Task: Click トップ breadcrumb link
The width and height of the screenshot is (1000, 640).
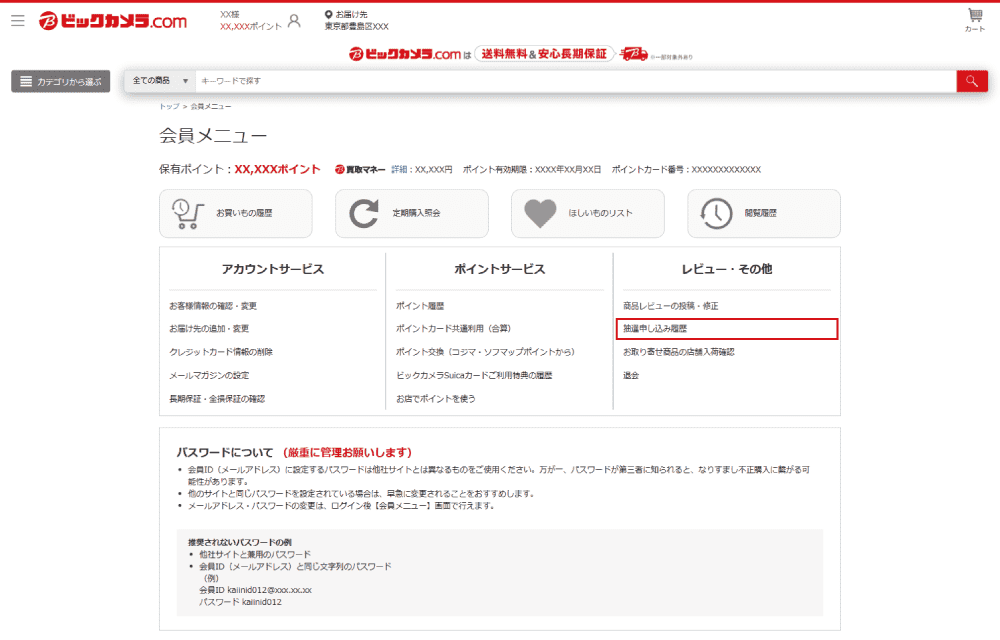Action: click(168, 106)
